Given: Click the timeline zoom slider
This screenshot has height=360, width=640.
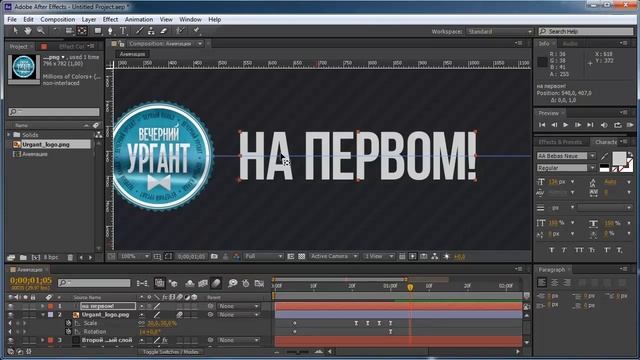Looking at the screenshot, I should pyautogui.click(x=298, y=351).
